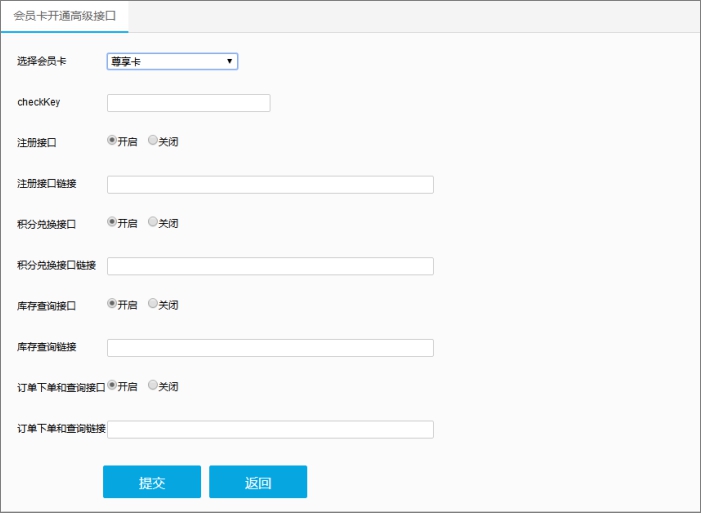Image resolution: width=702 pixels, height=514 pixels.
Task: Click the 库存查询接口 关闭 label text
Action: 169,305
